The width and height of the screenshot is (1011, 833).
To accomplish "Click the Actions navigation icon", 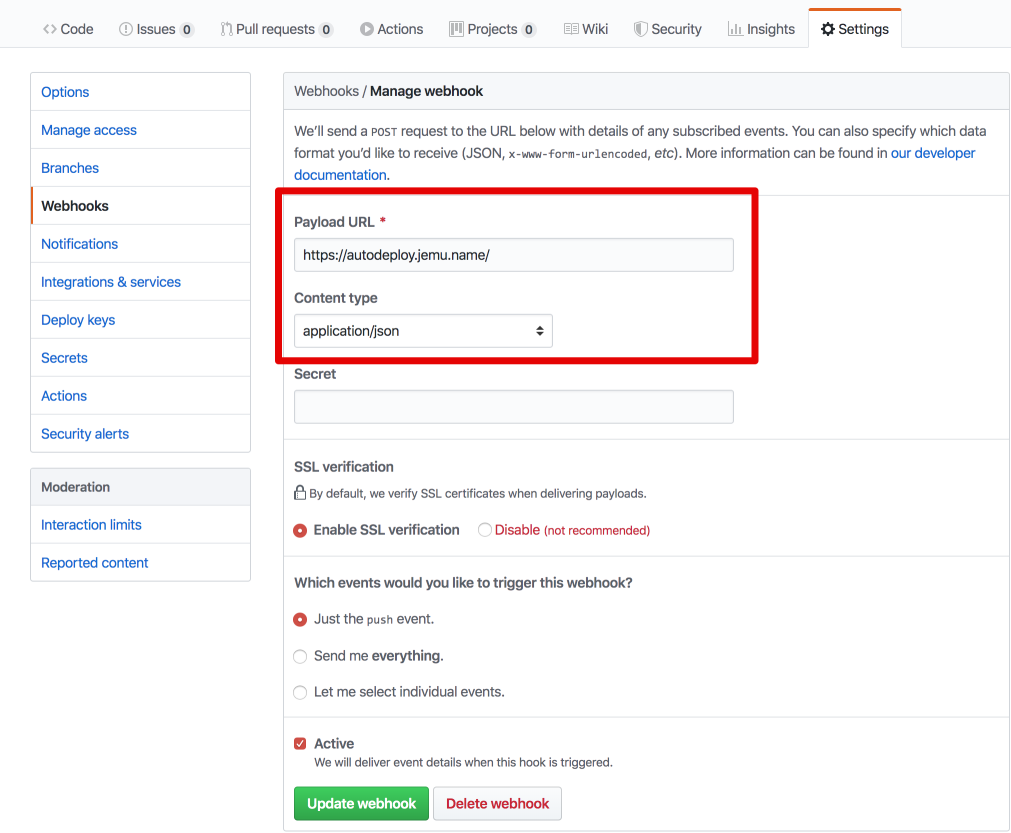I will [x=366, y=28].
